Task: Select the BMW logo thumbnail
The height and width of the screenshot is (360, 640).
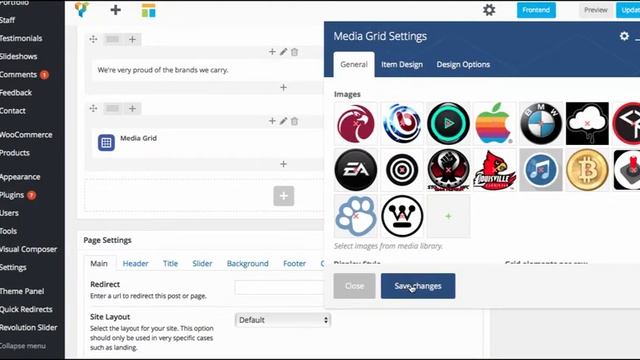Action: tap(541, 124)
